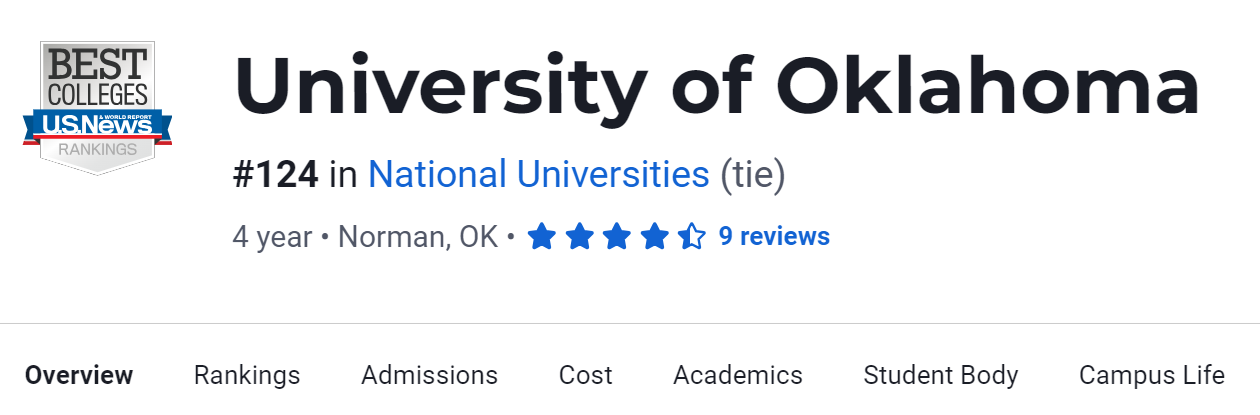1260x415 pixels.
Task: Click the "4 year" school type text
Action: click(271, 237)
